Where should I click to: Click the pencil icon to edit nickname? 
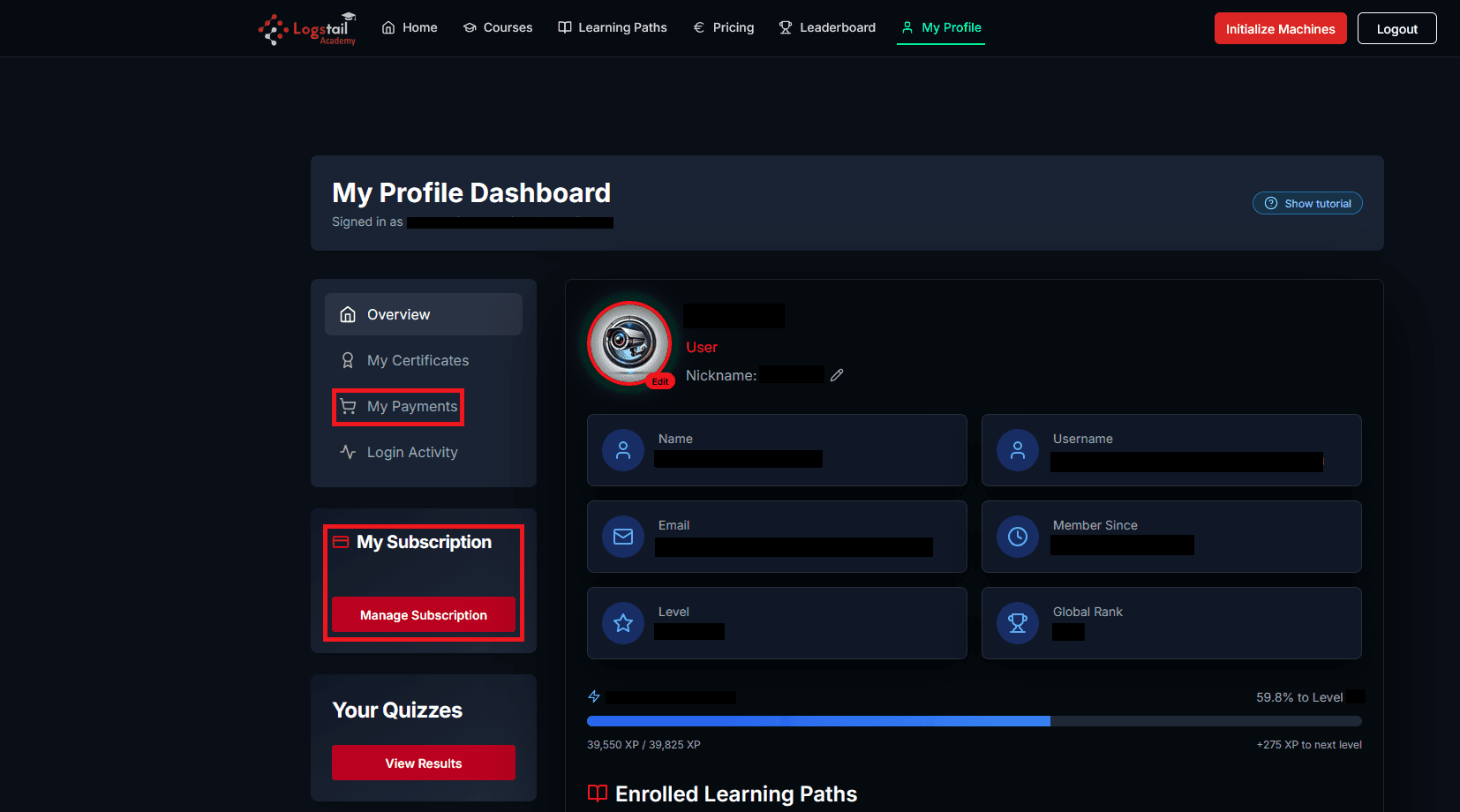point(837,375)
